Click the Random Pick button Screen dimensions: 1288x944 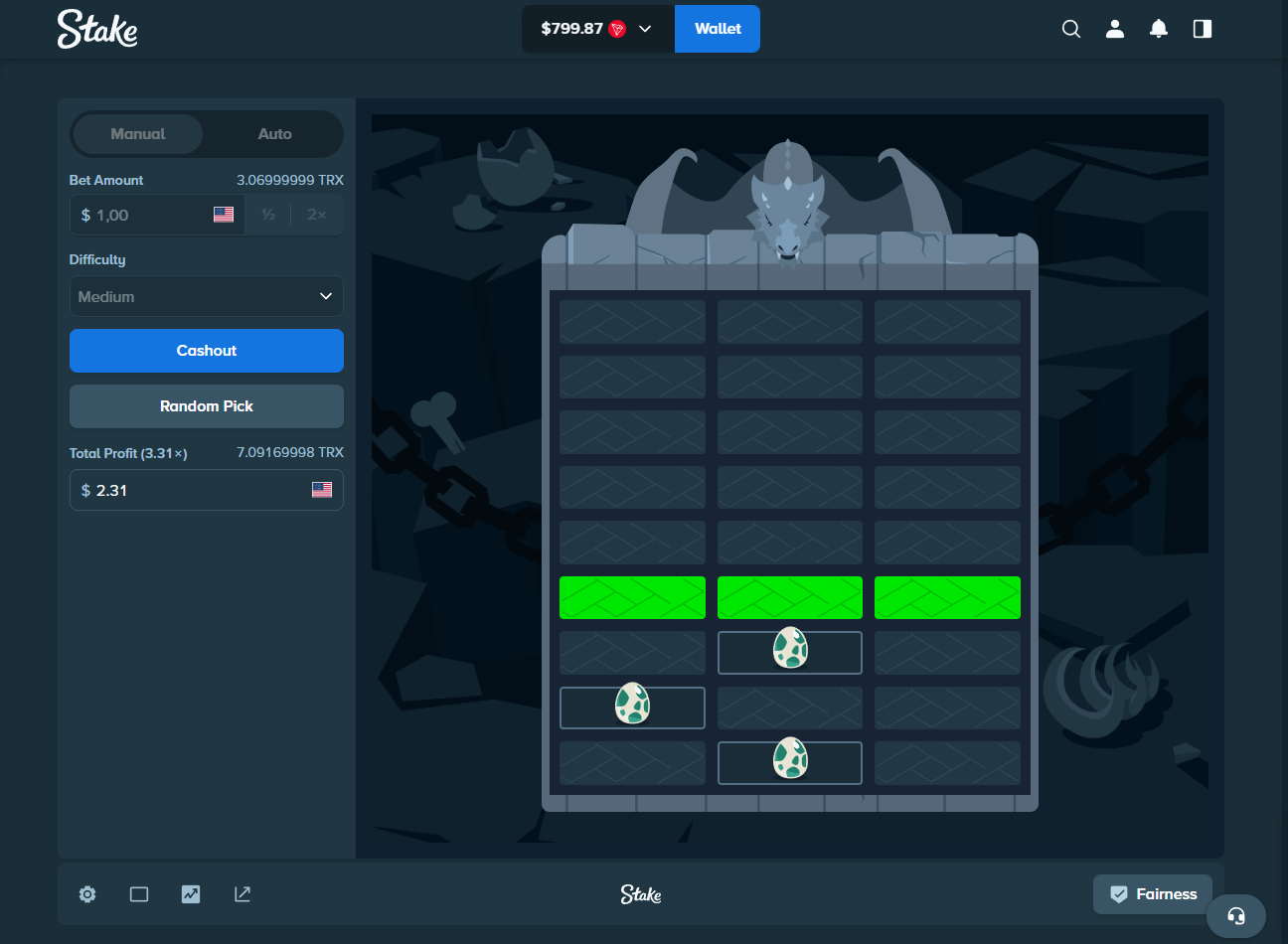(x=207, y=406)
